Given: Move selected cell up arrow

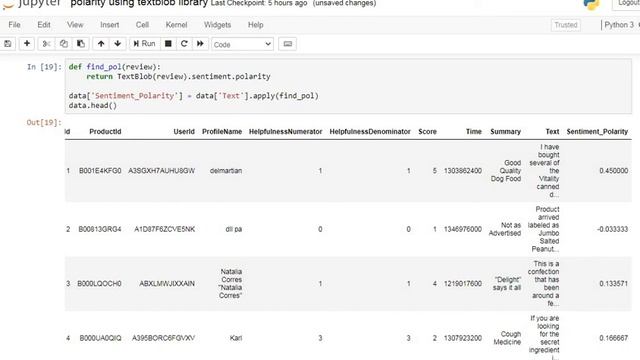Looking at the screenshot, I should point(101,44).
